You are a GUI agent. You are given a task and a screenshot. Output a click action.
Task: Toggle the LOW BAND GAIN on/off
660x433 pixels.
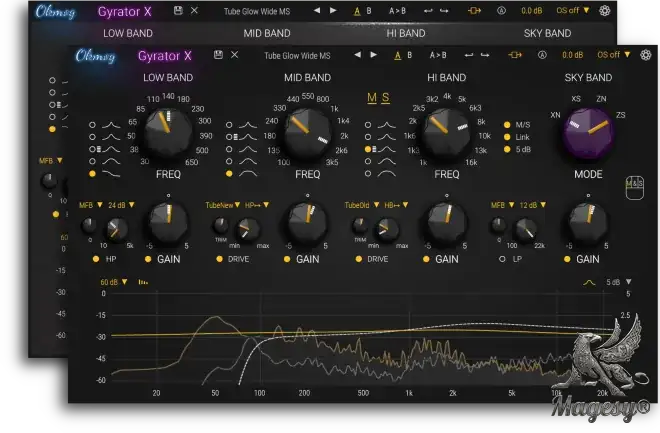148,259
